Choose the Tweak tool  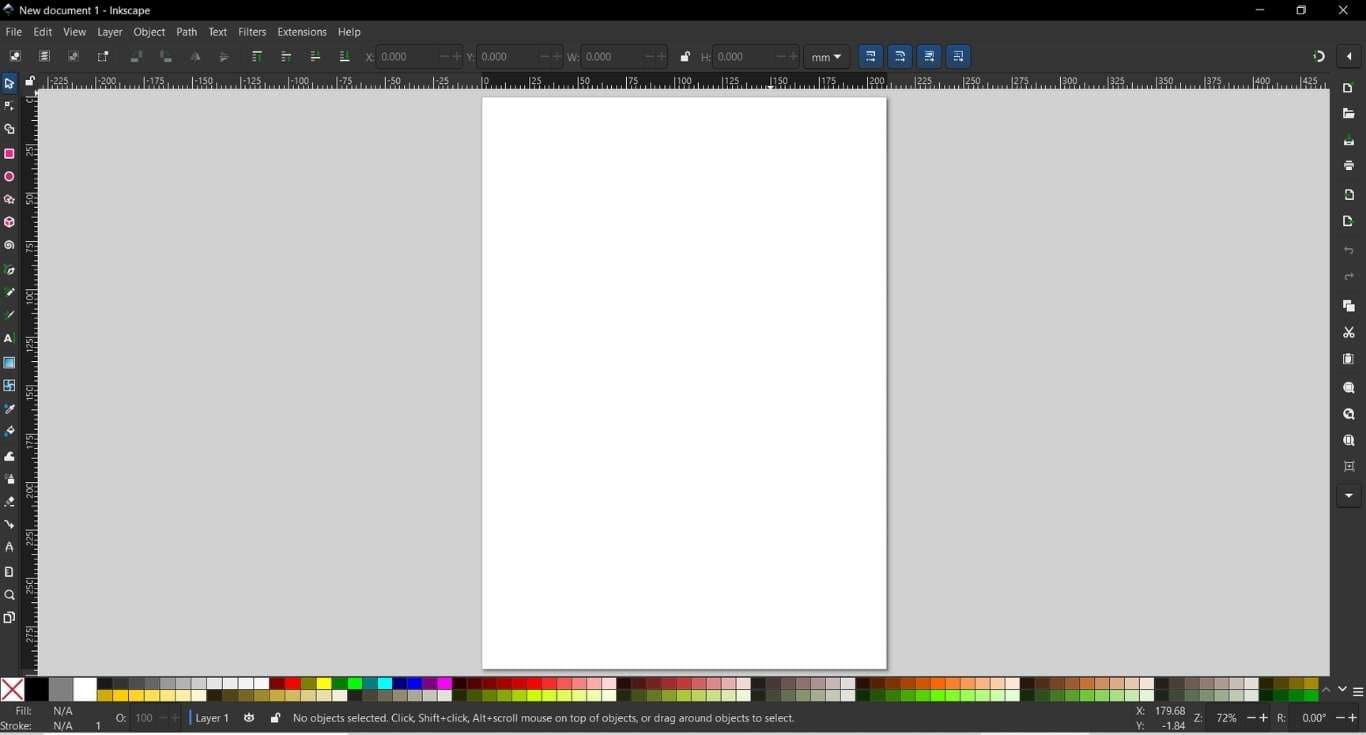[x=9, y=456]
